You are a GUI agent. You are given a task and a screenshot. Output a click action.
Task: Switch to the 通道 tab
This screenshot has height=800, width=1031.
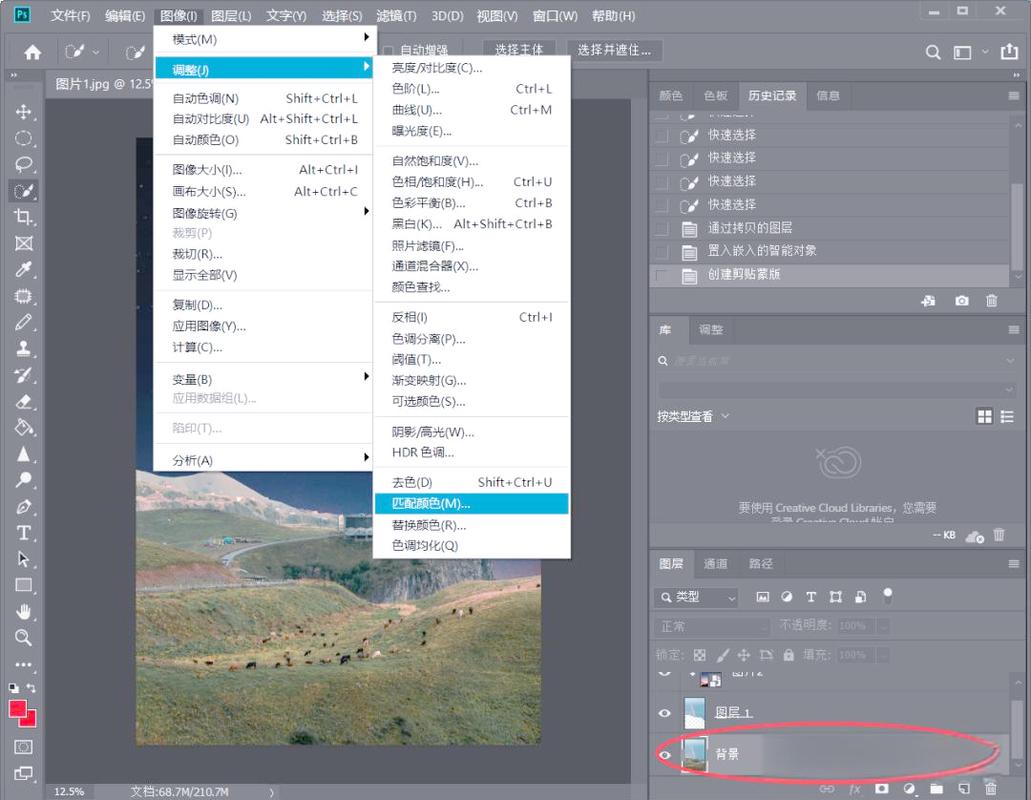pyautogui.click(x=715, y=564)
